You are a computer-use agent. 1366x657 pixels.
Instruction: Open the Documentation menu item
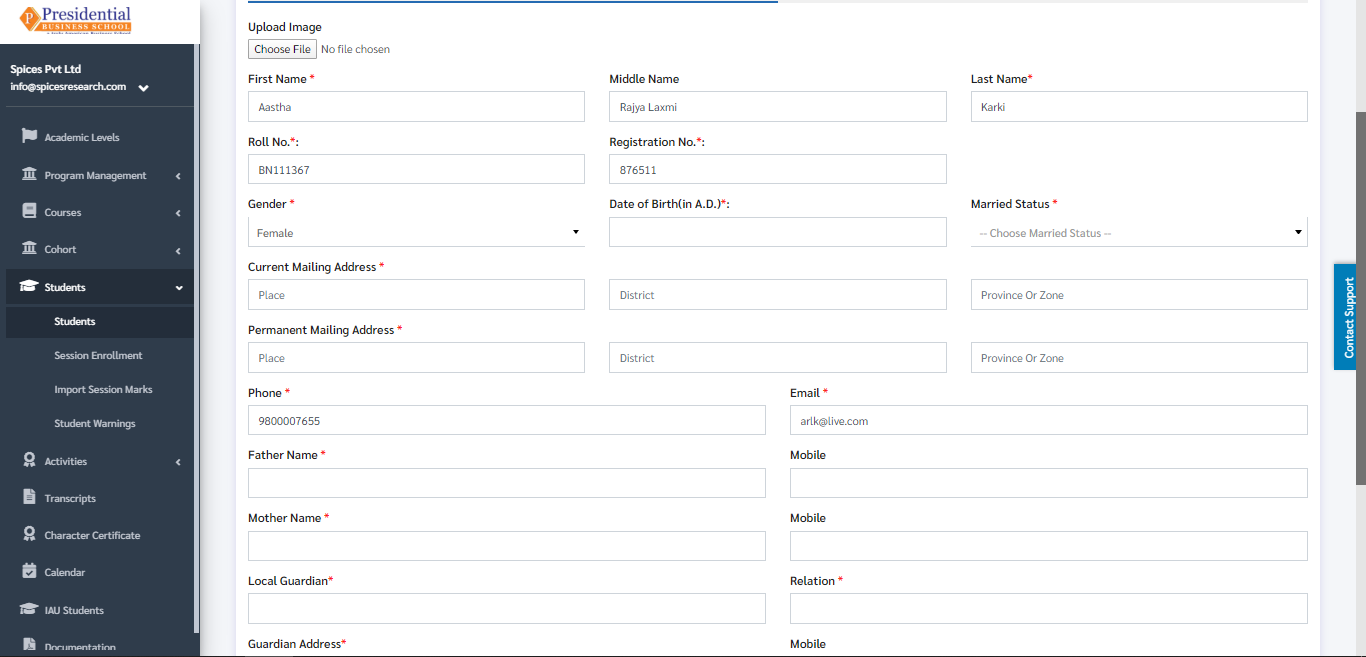click(x=80, y=647)
